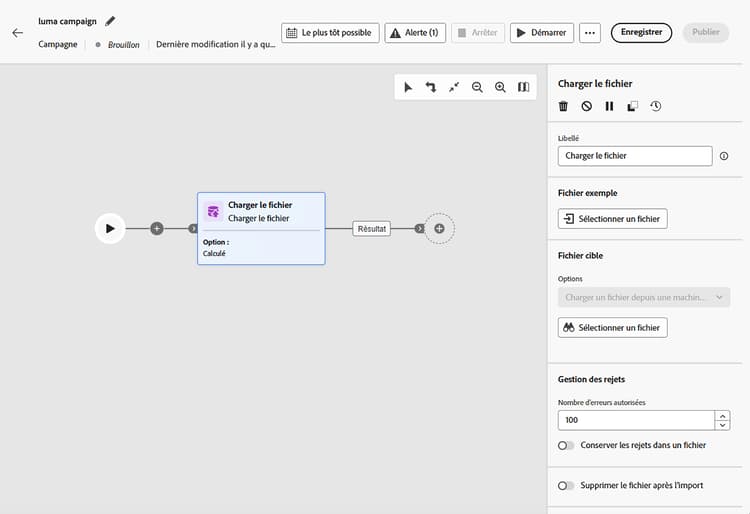Decrease the allowed errors number

(x=723, y=425)
